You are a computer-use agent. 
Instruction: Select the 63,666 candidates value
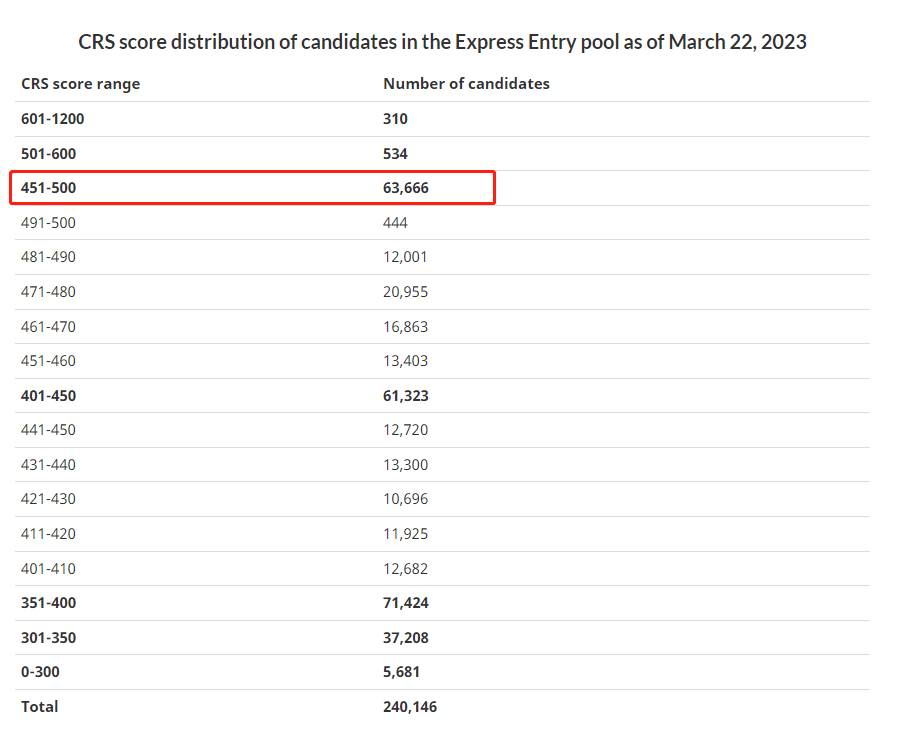[406, 188]
